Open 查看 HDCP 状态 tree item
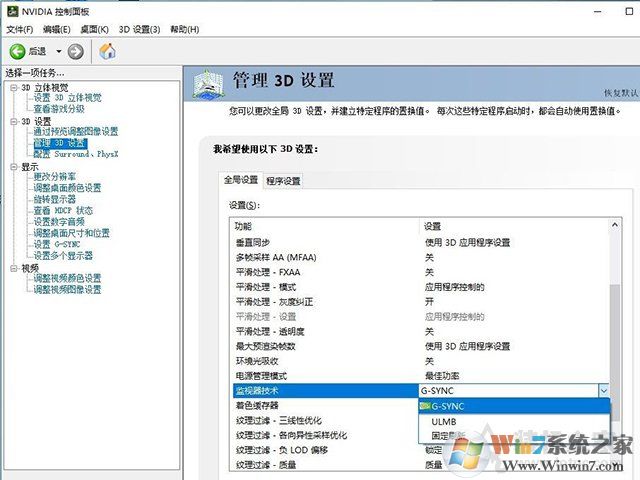Image resolution: width=640 pixels, height=480 pixels. point(63,211)
